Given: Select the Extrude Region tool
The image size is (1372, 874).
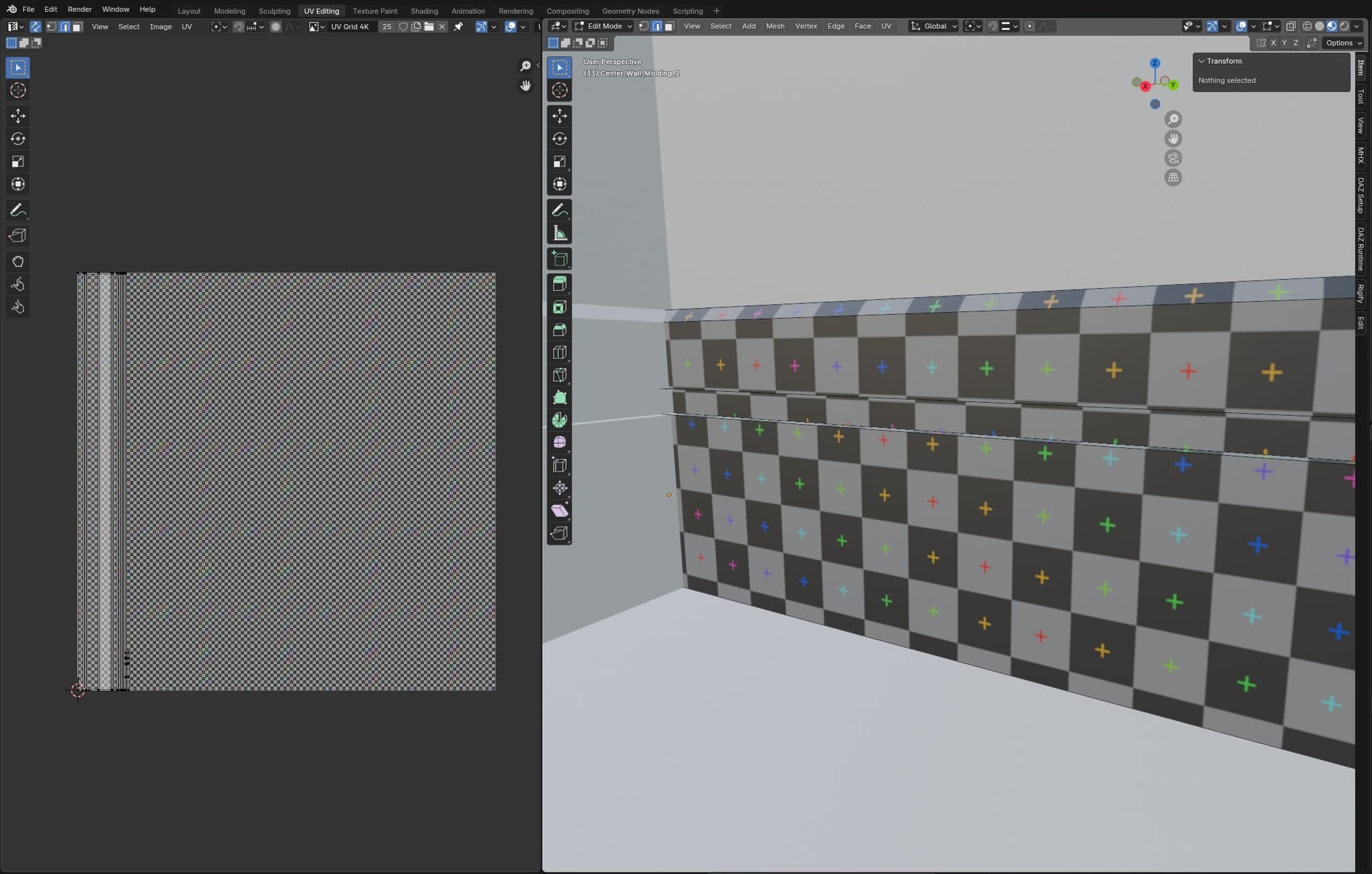Looking at the screenshot, I should [560, 284].
